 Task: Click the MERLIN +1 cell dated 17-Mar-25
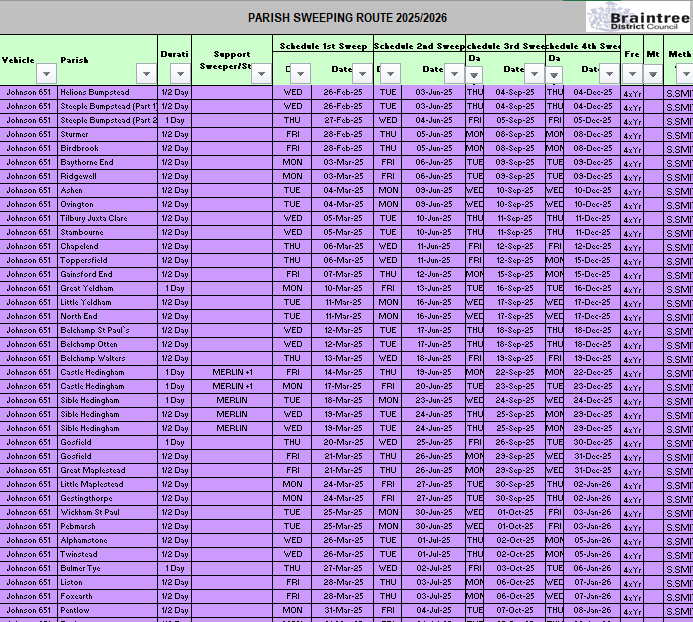(232, 386)
